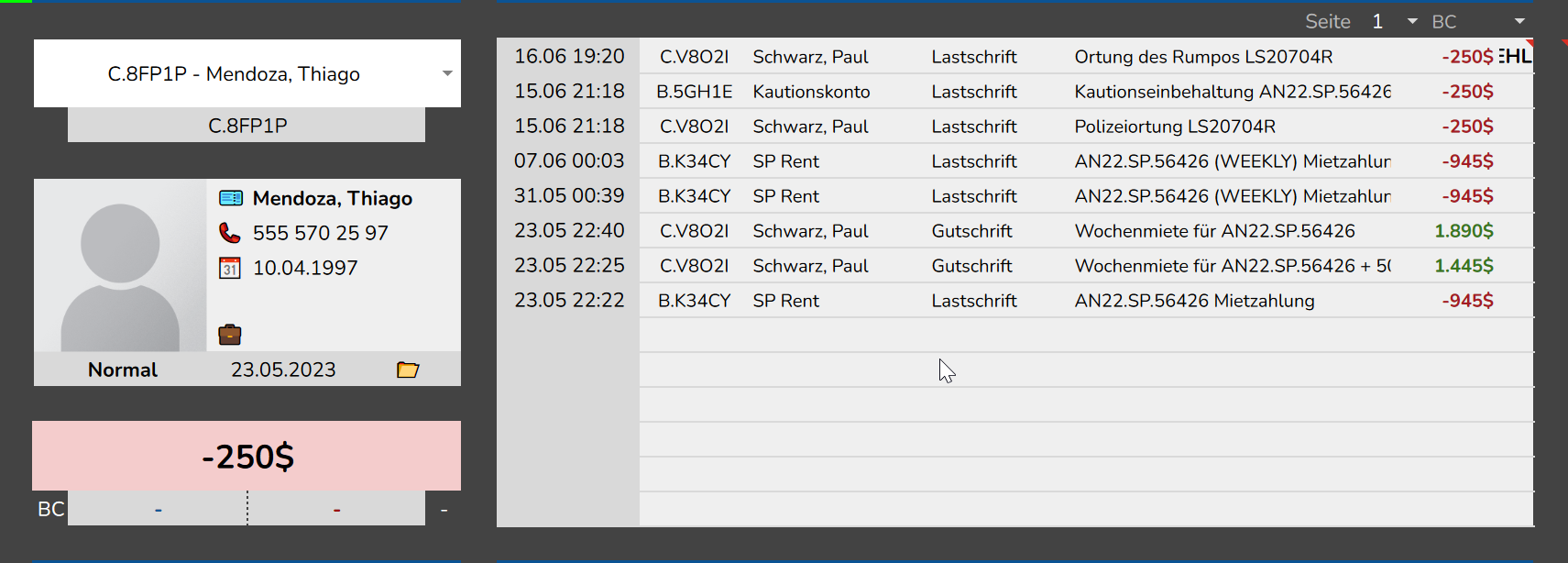Image resolution: width=1568 pixels, height=563 pixels.
Task: Click the calendar icon next to 10.04.1997
Action: click(x=230, y=268)
